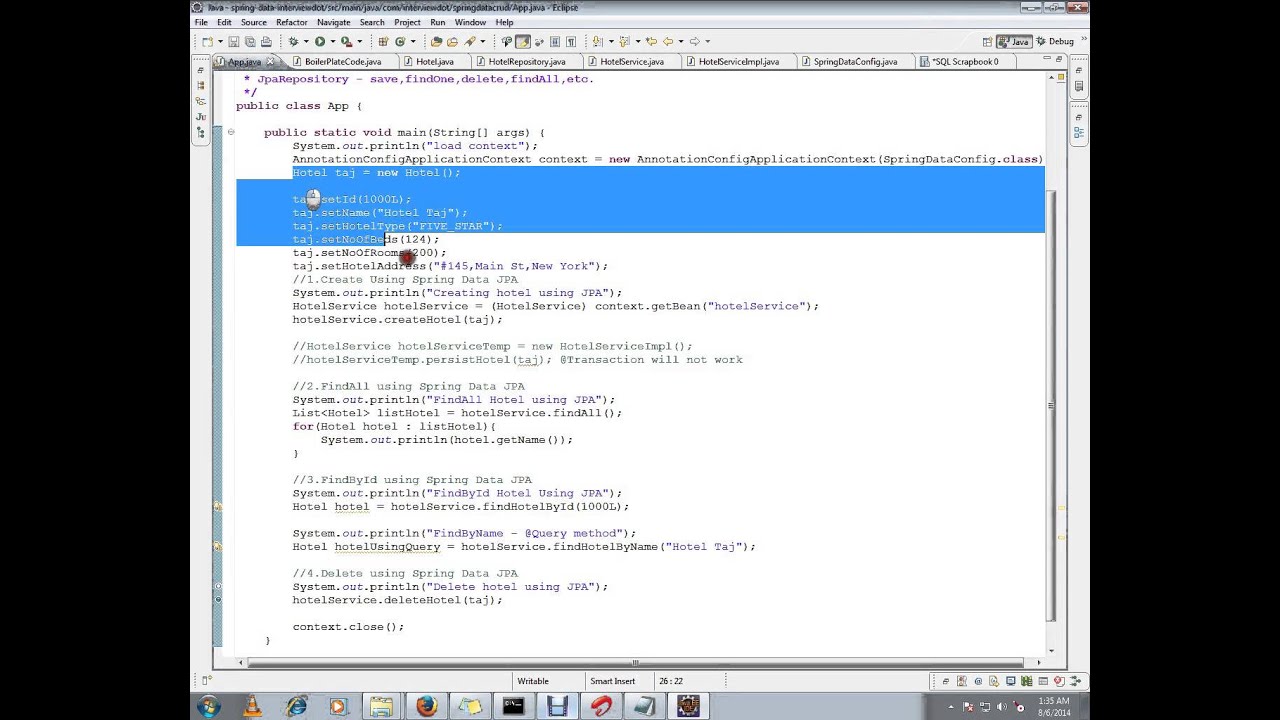Navigate Back with yellow left arrow
This screenshot has height=720, width=1280.
668,41
